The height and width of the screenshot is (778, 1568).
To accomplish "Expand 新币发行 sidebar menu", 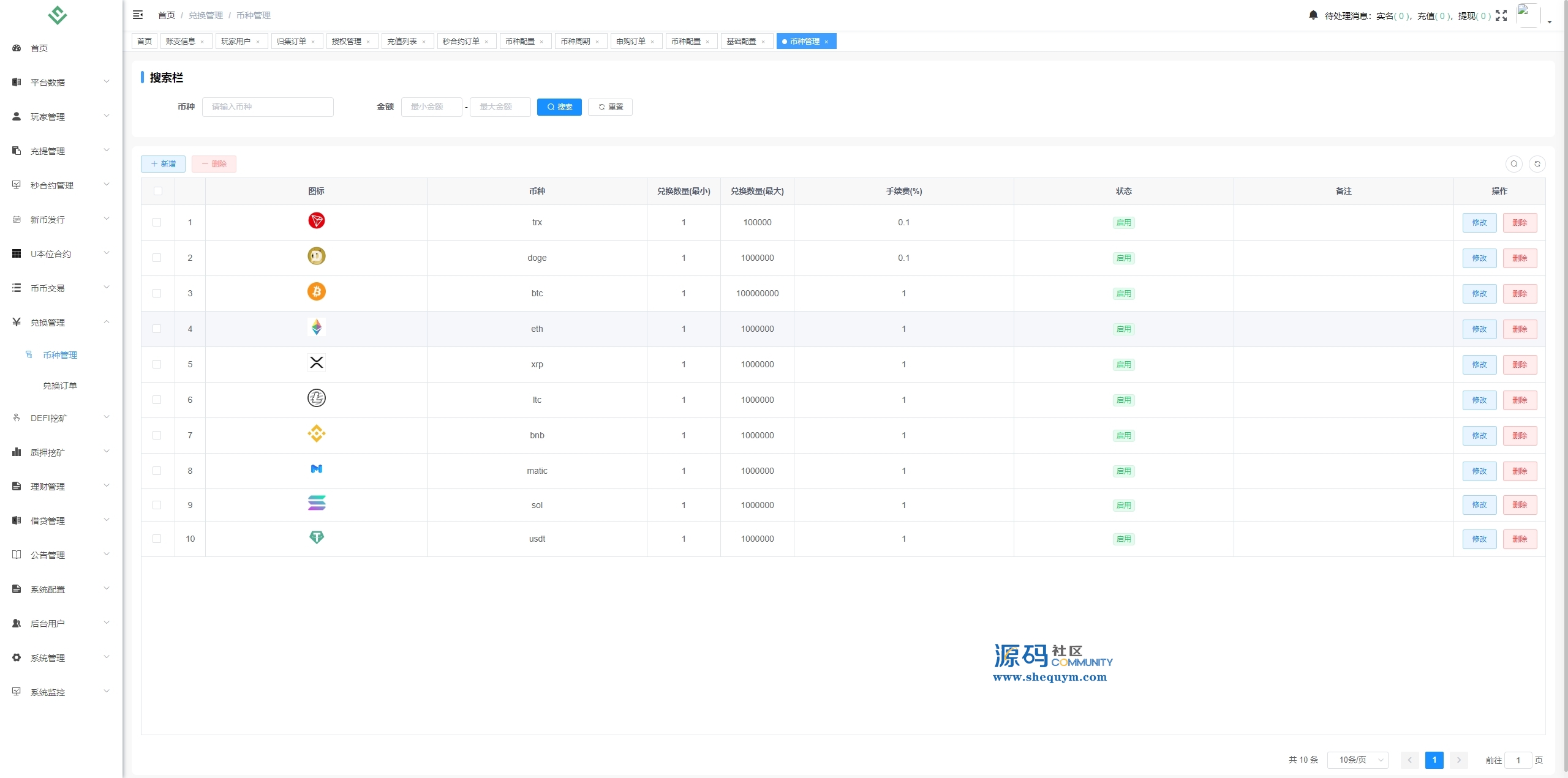I will pos(61,219).
